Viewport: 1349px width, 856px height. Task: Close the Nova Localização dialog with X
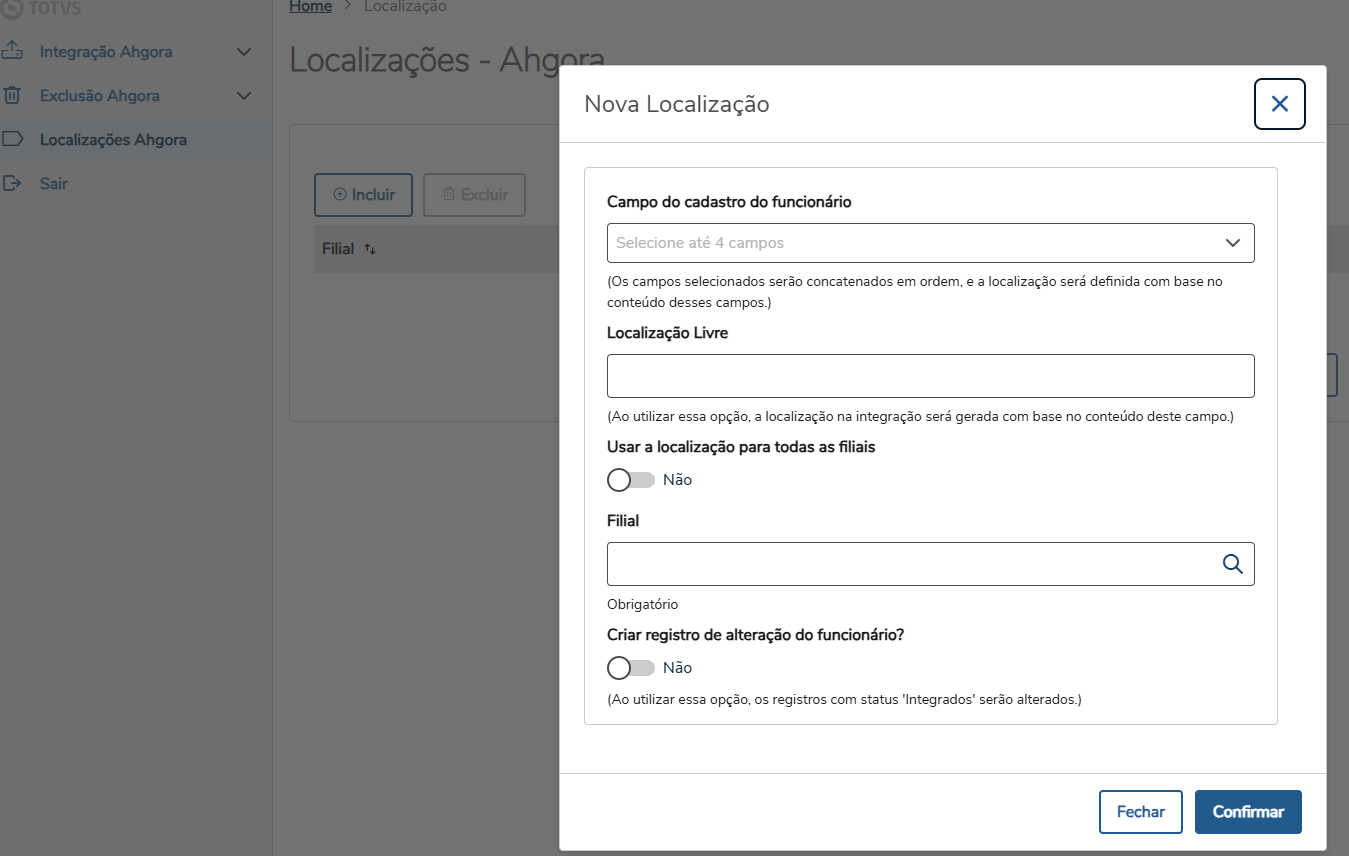pos(1279,104)
